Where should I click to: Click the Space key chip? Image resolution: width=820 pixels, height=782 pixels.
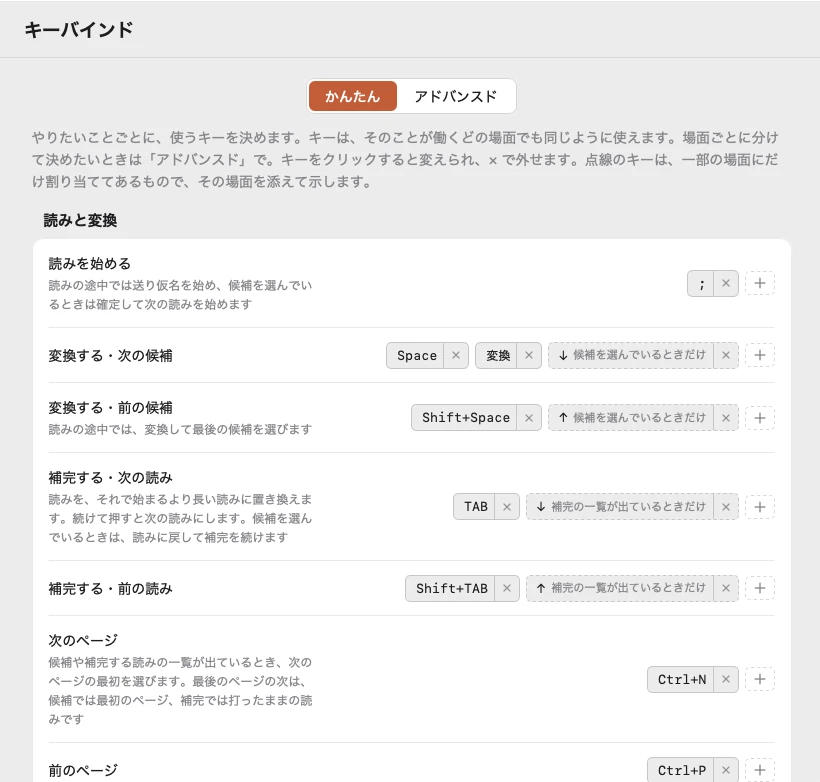(416, 356)
